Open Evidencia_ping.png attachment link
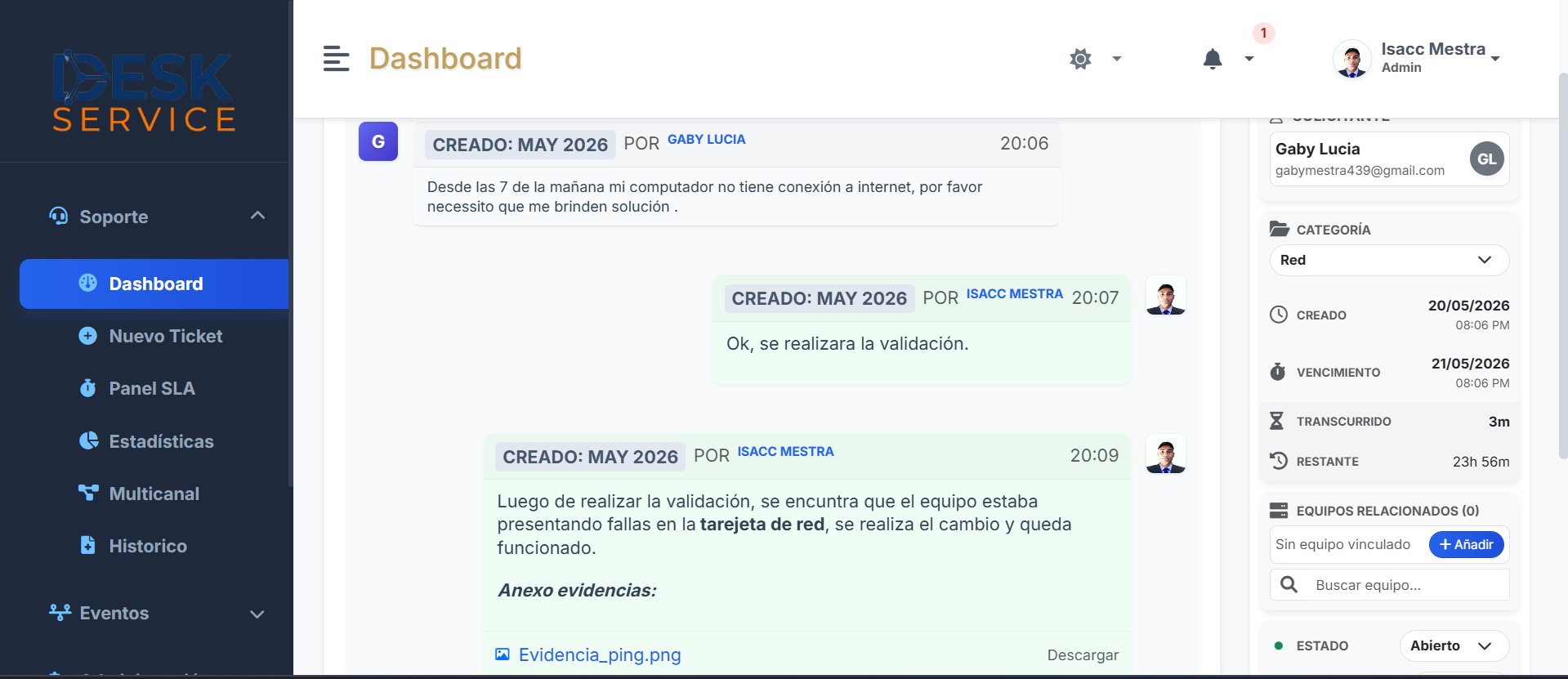Image resolution: width=1568 pixels, height=679 pixels. click(600, 654)
